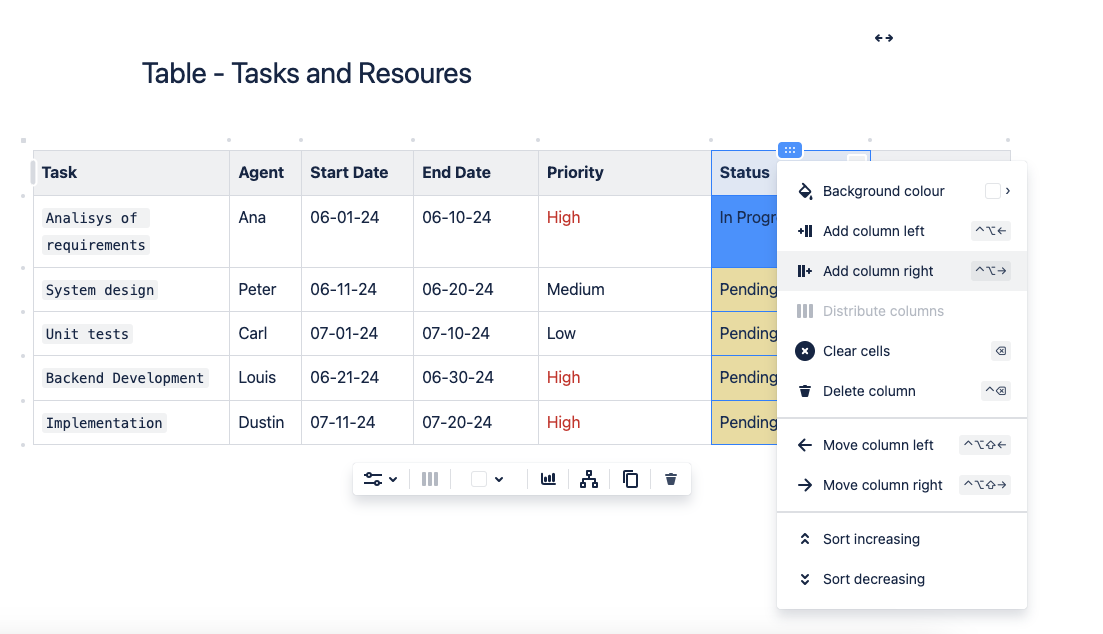
Task: Select Delete column in the context menu
Action: click(x=868, y=391)
